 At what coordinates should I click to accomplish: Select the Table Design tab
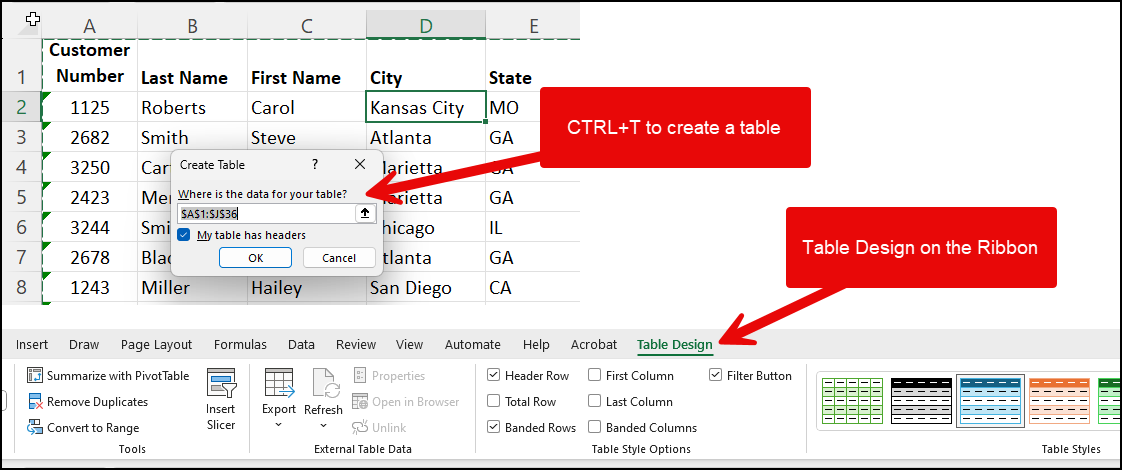coord(675,344)
